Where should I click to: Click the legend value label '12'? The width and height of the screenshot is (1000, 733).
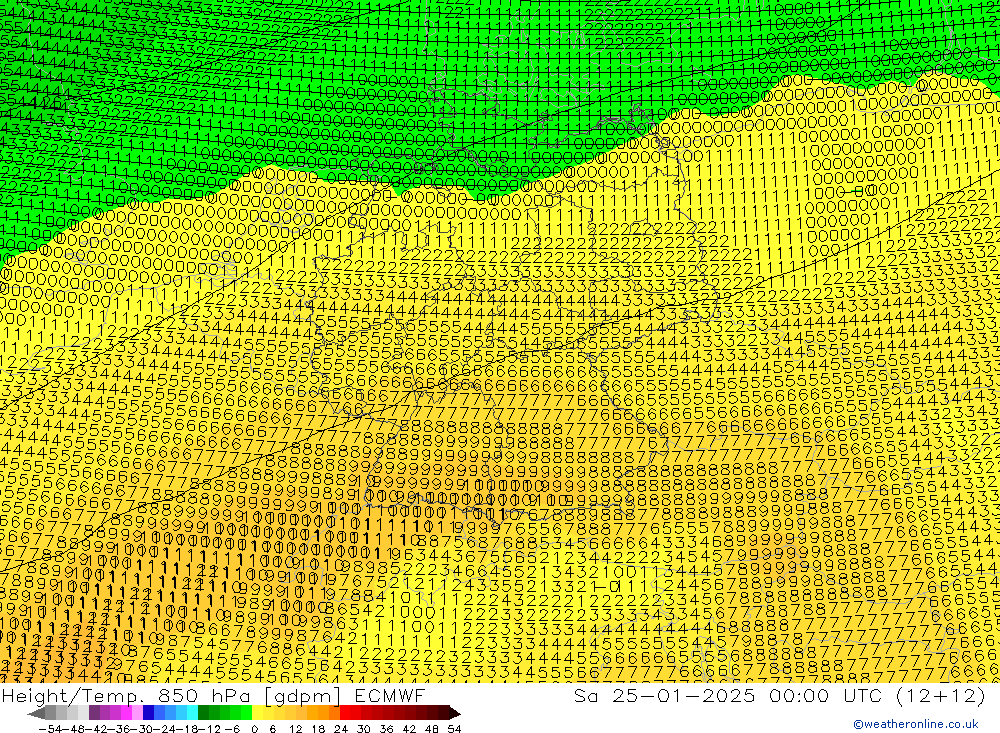295,729
